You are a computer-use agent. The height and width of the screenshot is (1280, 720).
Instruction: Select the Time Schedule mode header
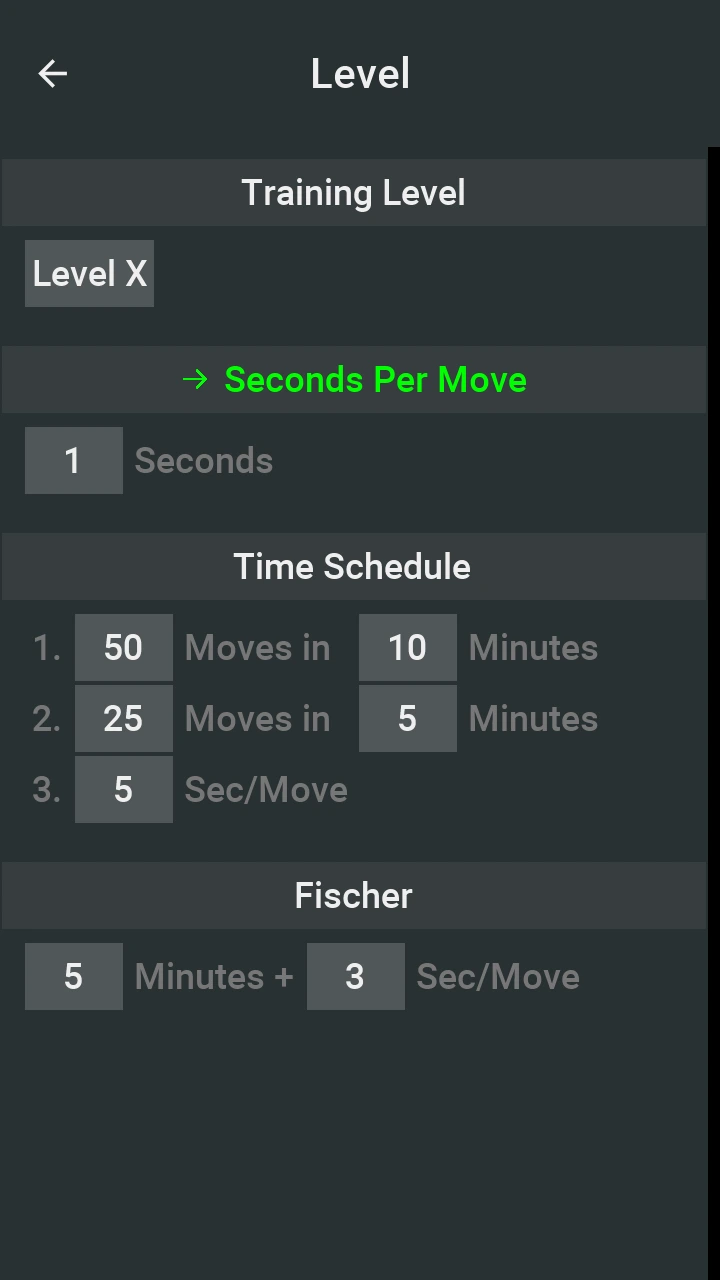[x=353, y=566]
